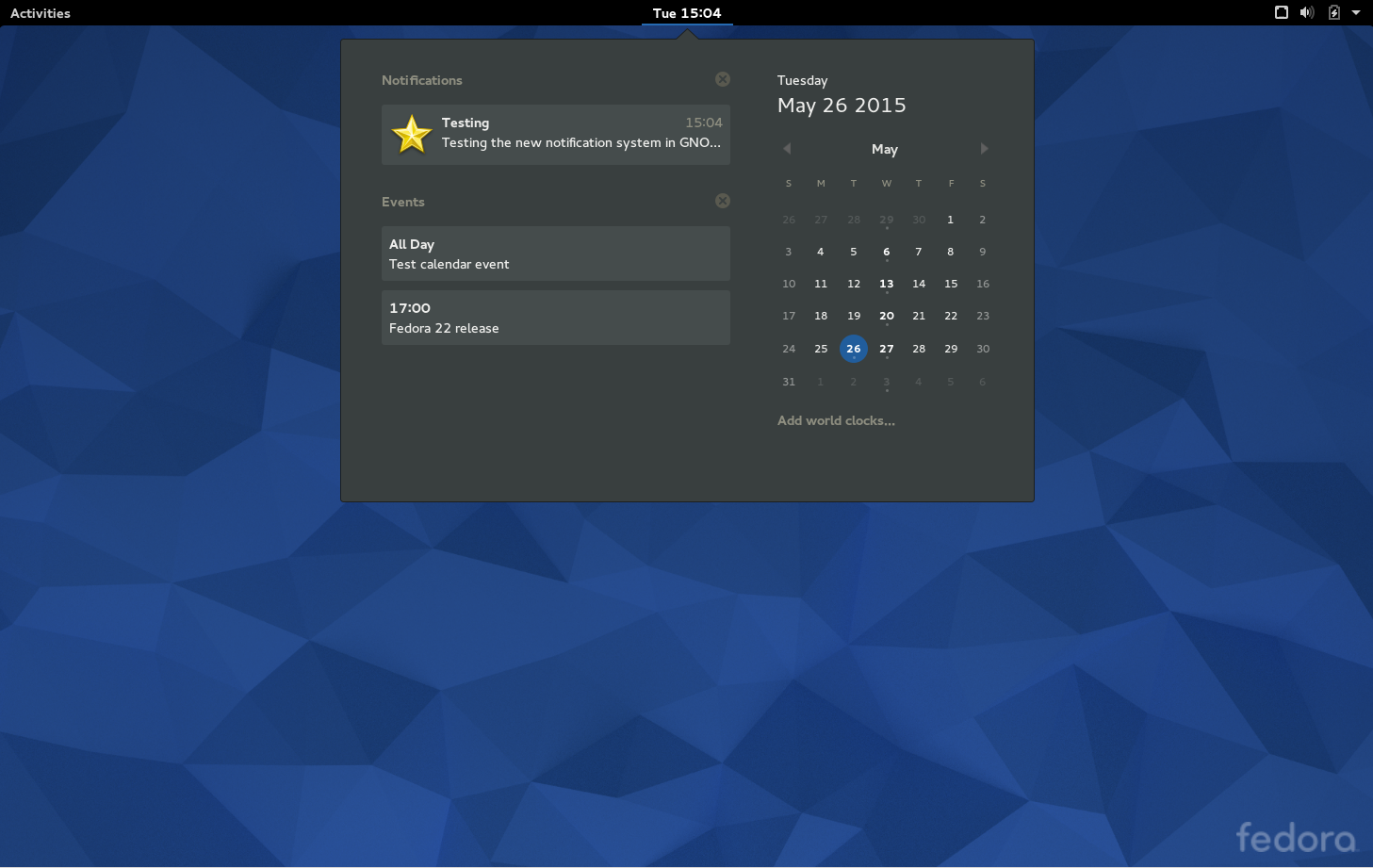Deselect today by clicking May 26
1373x868 pixels.
[853, 348]
